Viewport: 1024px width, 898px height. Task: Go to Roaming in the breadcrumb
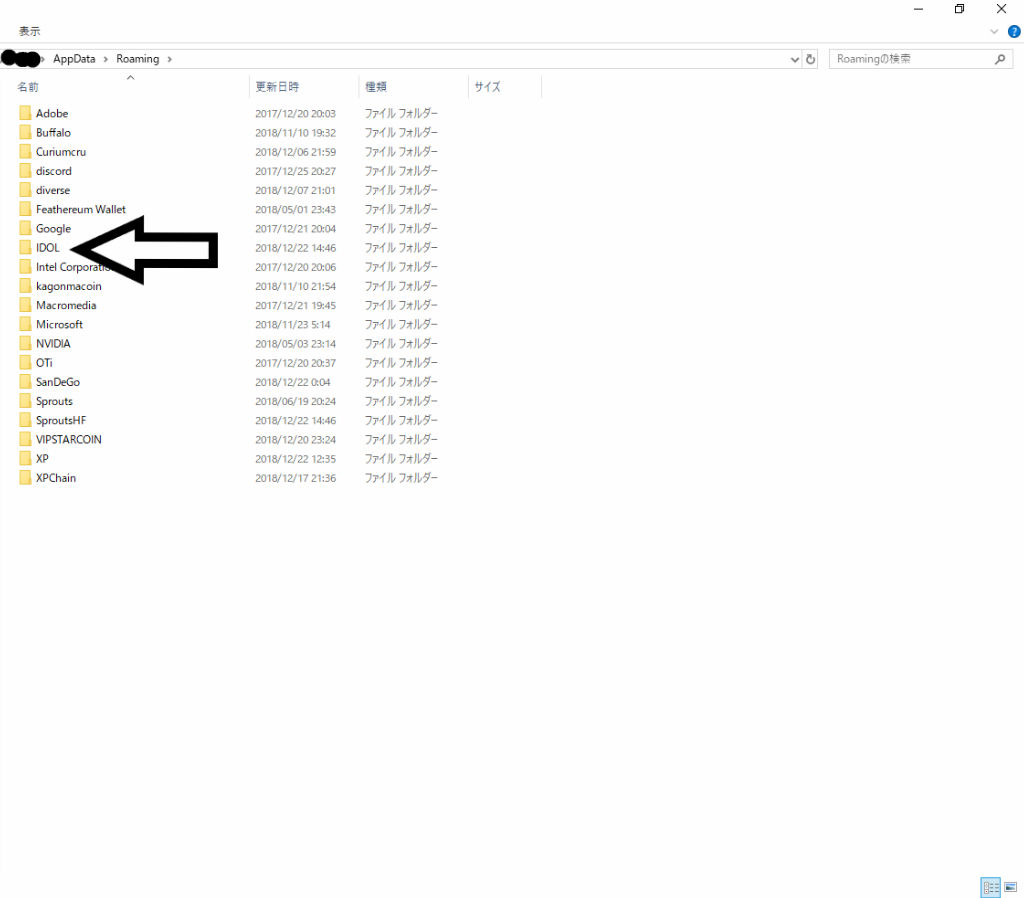click(138, 59)
